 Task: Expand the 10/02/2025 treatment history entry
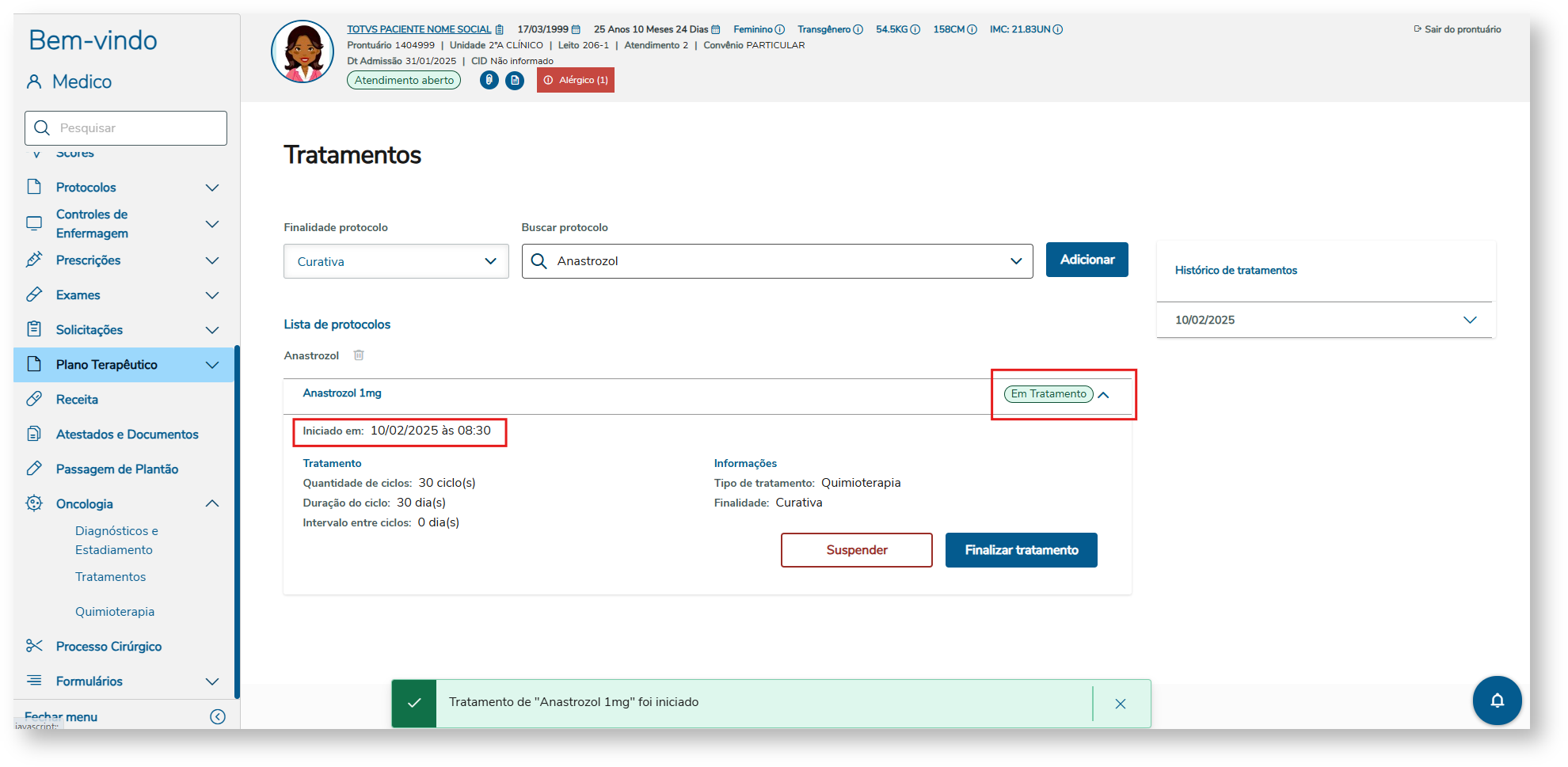[x=1470, y=320]
